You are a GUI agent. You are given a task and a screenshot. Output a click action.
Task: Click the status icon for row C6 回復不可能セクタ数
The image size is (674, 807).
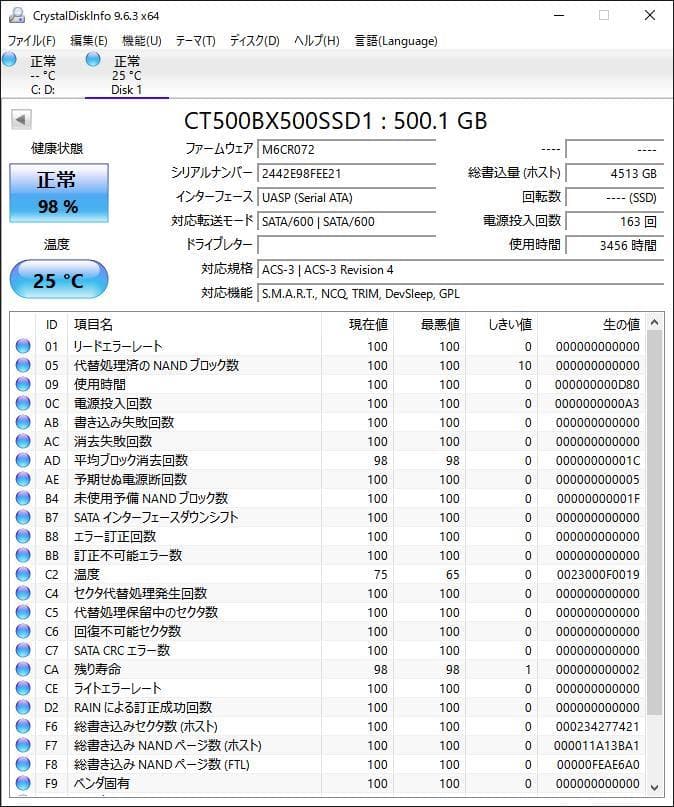[23, 631]
